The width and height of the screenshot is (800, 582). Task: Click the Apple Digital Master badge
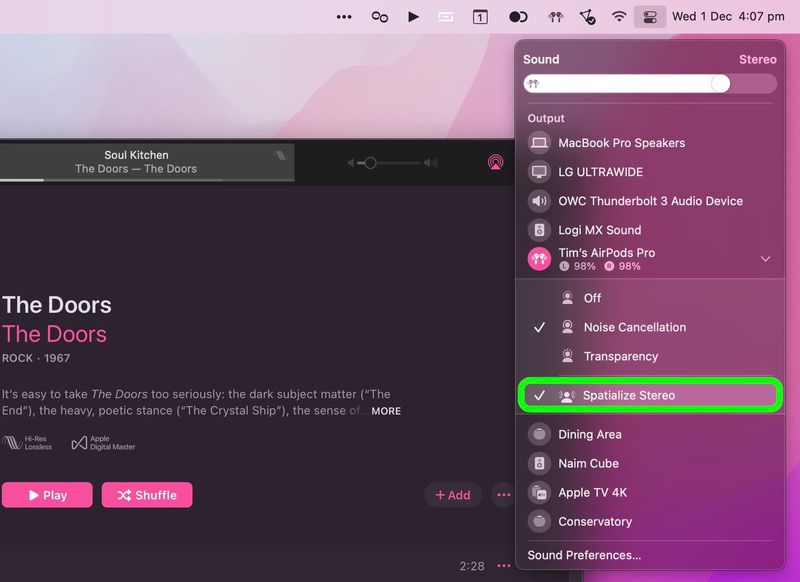tap(104, 443)
